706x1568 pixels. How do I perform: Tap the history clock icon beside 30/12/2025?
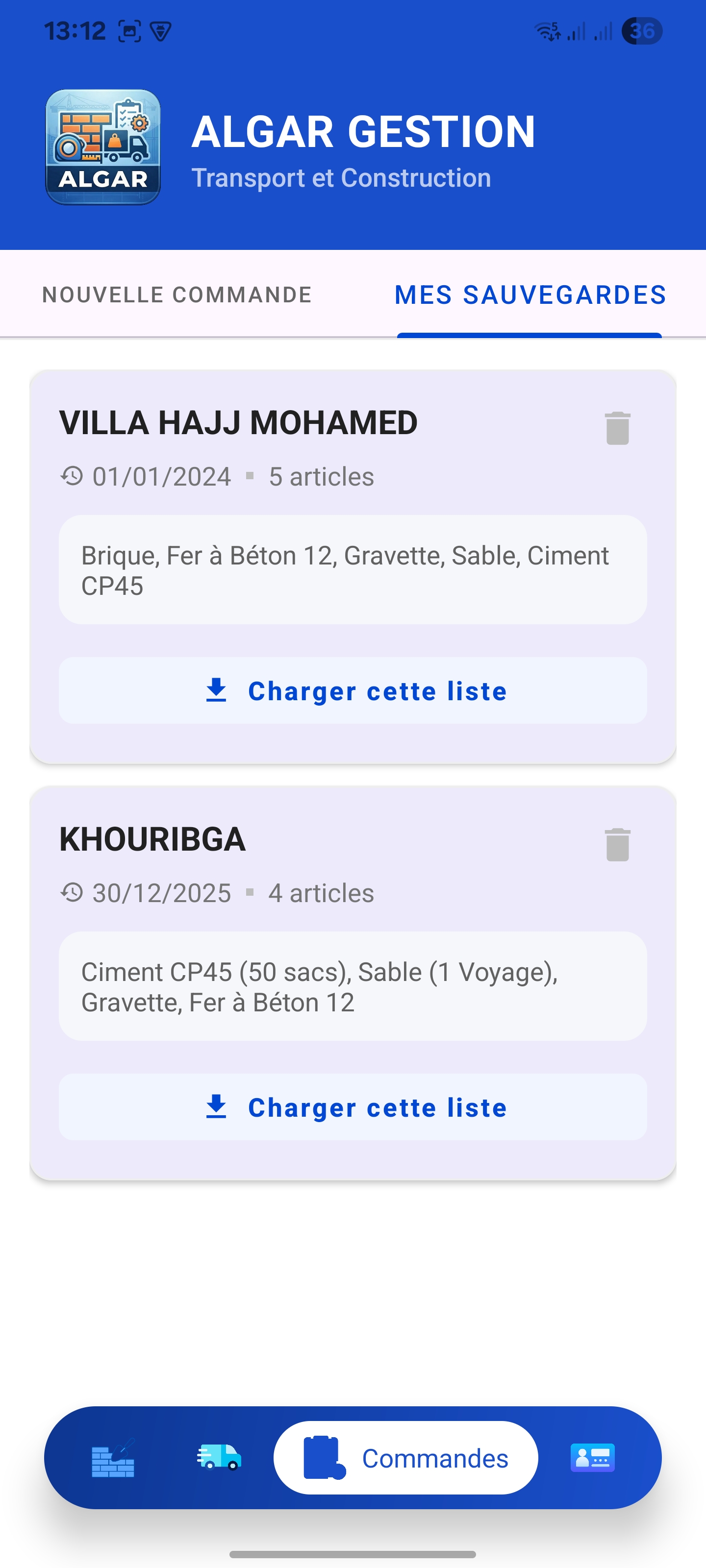tap(72, 893)
